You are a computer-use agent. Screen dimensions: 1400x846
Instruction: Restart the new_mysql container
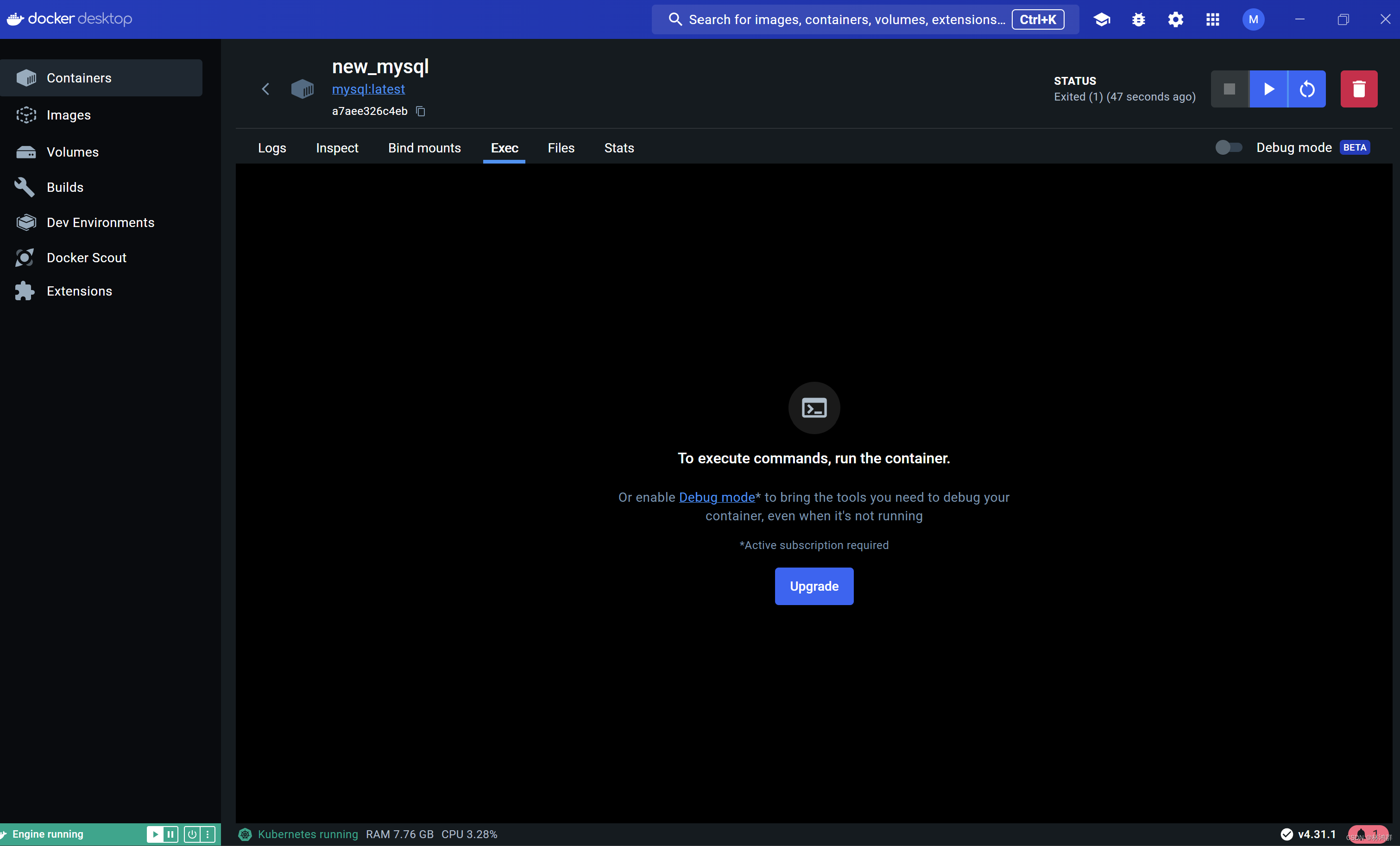click(1307, 88)
